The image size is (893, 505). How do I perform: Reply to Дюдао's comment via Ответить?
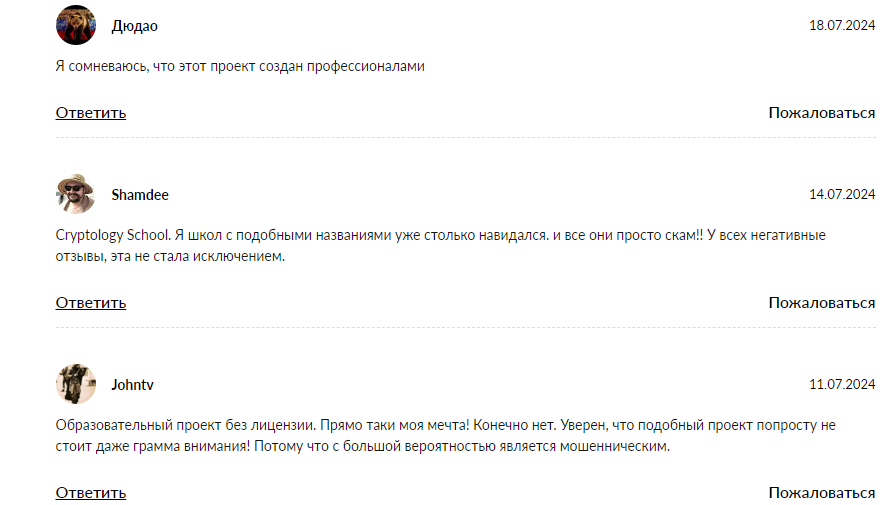click(91, 112)
